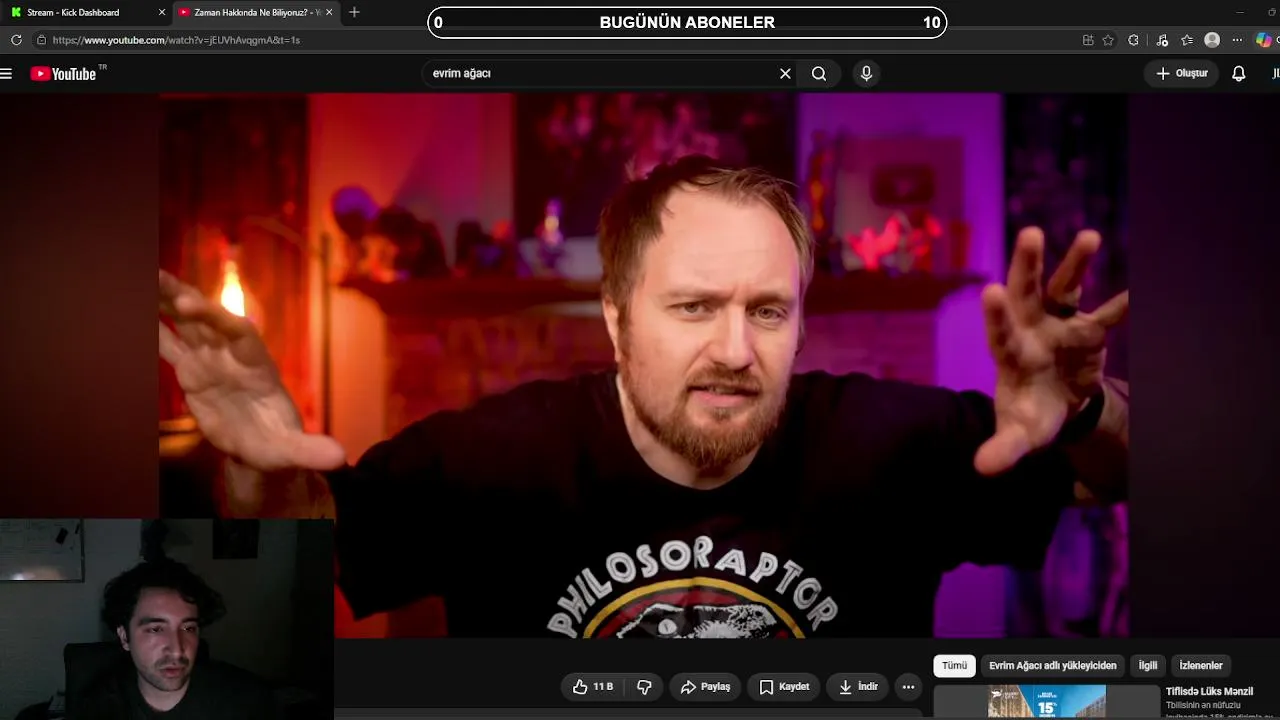Open the browser favorites list
The height and width of the screenshot is (720, 1280).
point(1187,40)
